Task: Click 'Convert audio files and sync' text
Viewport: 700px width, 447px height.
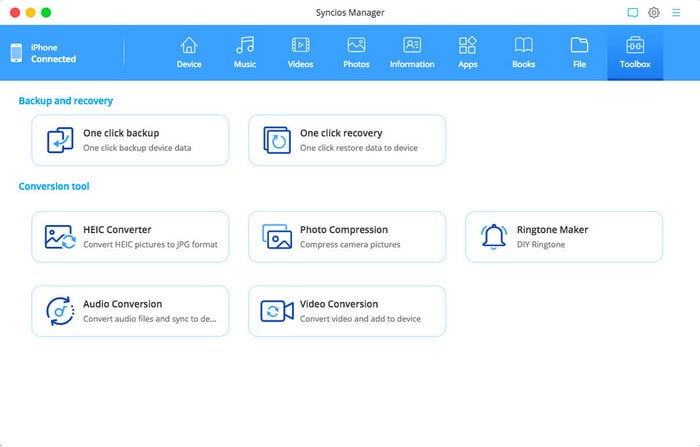Action: pos(149,319)
